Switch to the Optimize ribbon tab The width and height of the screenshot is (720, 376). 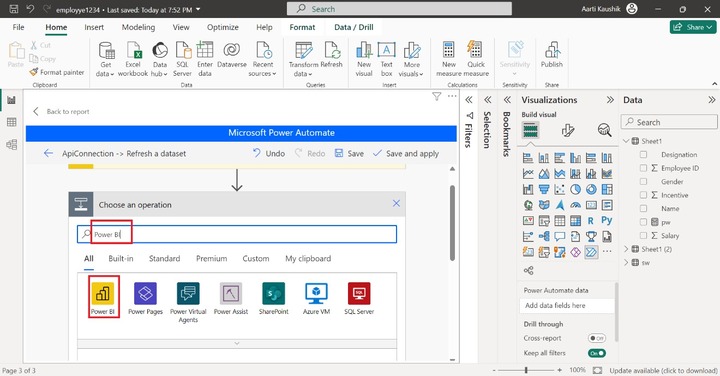[x=223, y=27]
